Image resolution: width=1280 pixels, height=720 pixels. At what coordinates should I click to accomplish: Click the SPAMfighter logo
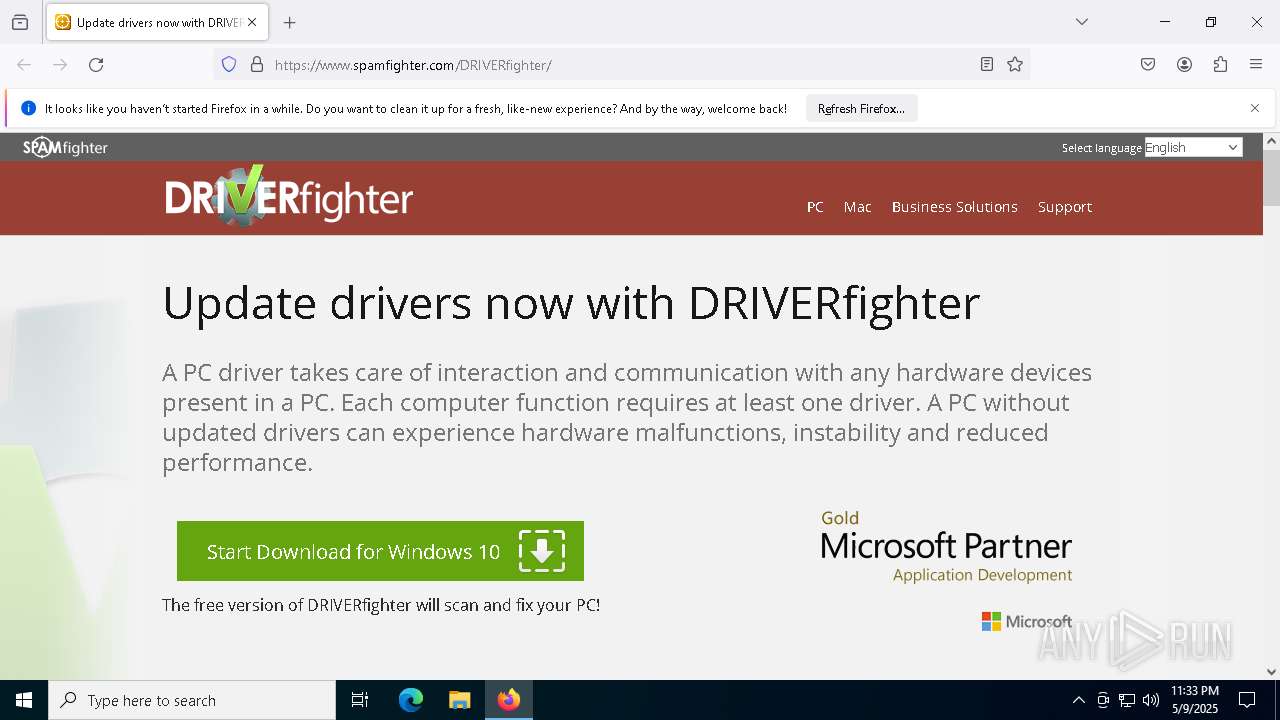coord(66,148)
